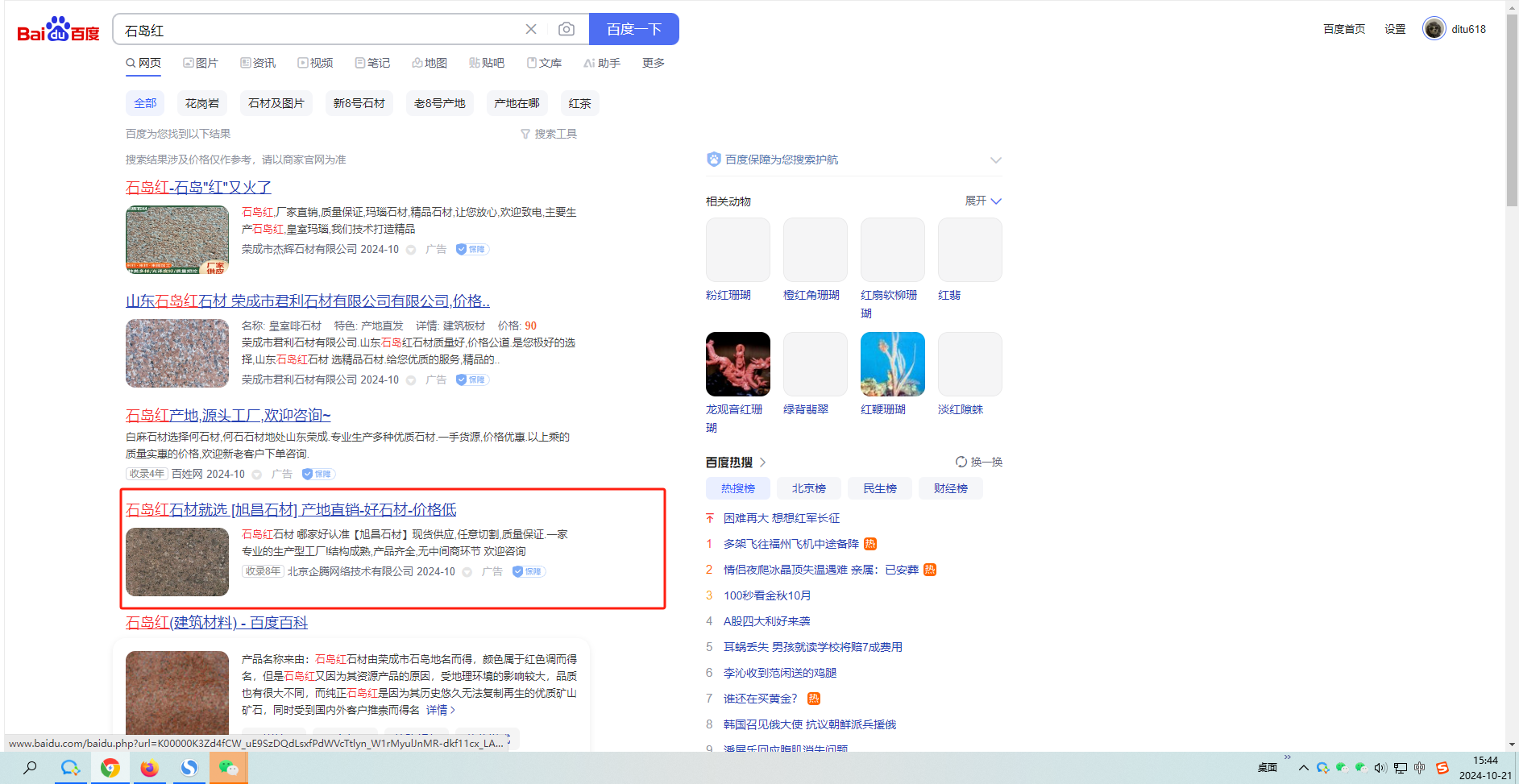The height and width of the screenshot is (784, 1519).
Task: Select the 民生榜 hot list tab
Action: point(880,488)
